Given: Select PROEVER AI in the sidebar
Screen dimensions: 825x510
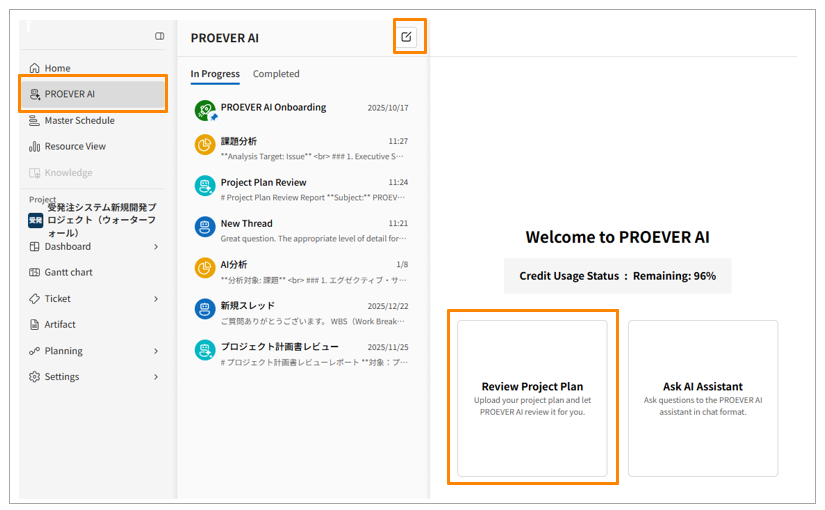Looking at the screenshot, I should click(92, 94).
